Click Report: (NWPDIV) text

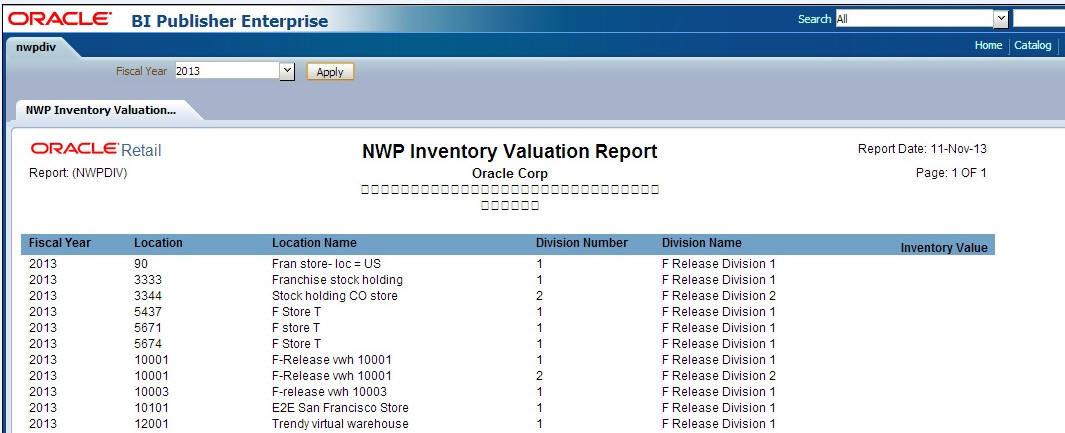click(x=78, y=173)
